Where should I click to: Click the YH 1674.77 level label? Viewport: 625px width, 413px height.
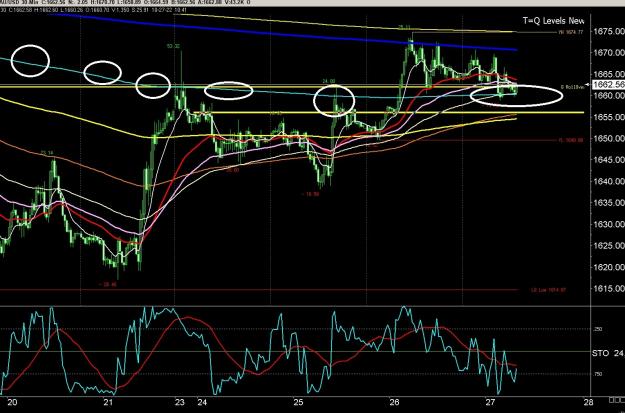click(572, 32)
